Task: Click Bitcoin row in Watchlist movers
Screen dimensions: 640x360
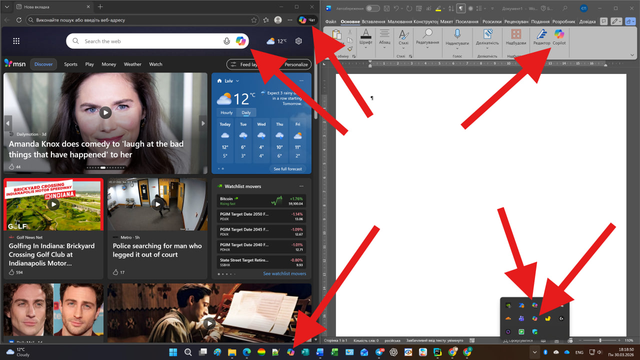Action: (261, 201)
